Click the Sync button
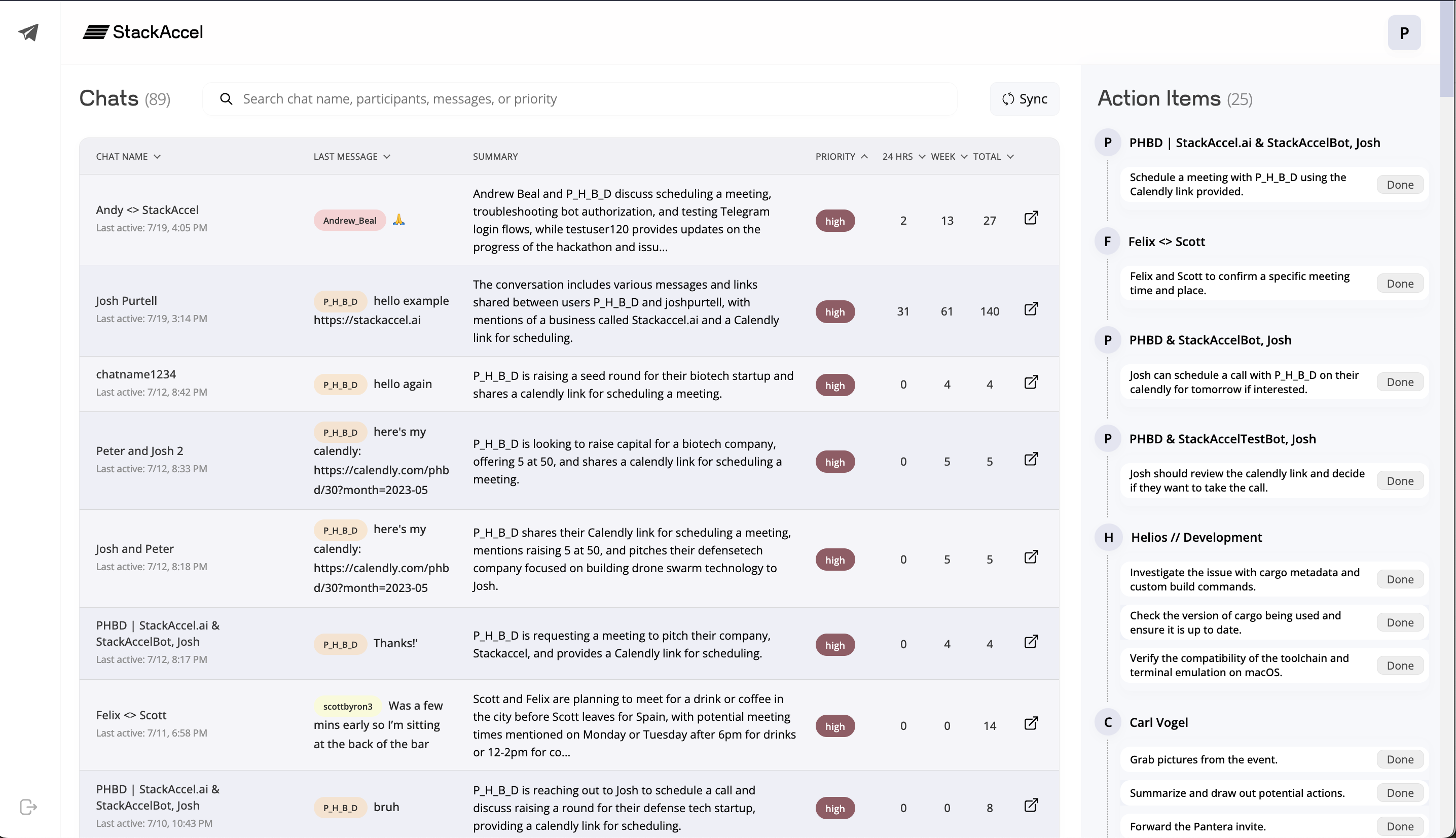Image resolution: width=1456 pixels, height=838 pixels. point(1024,99)
